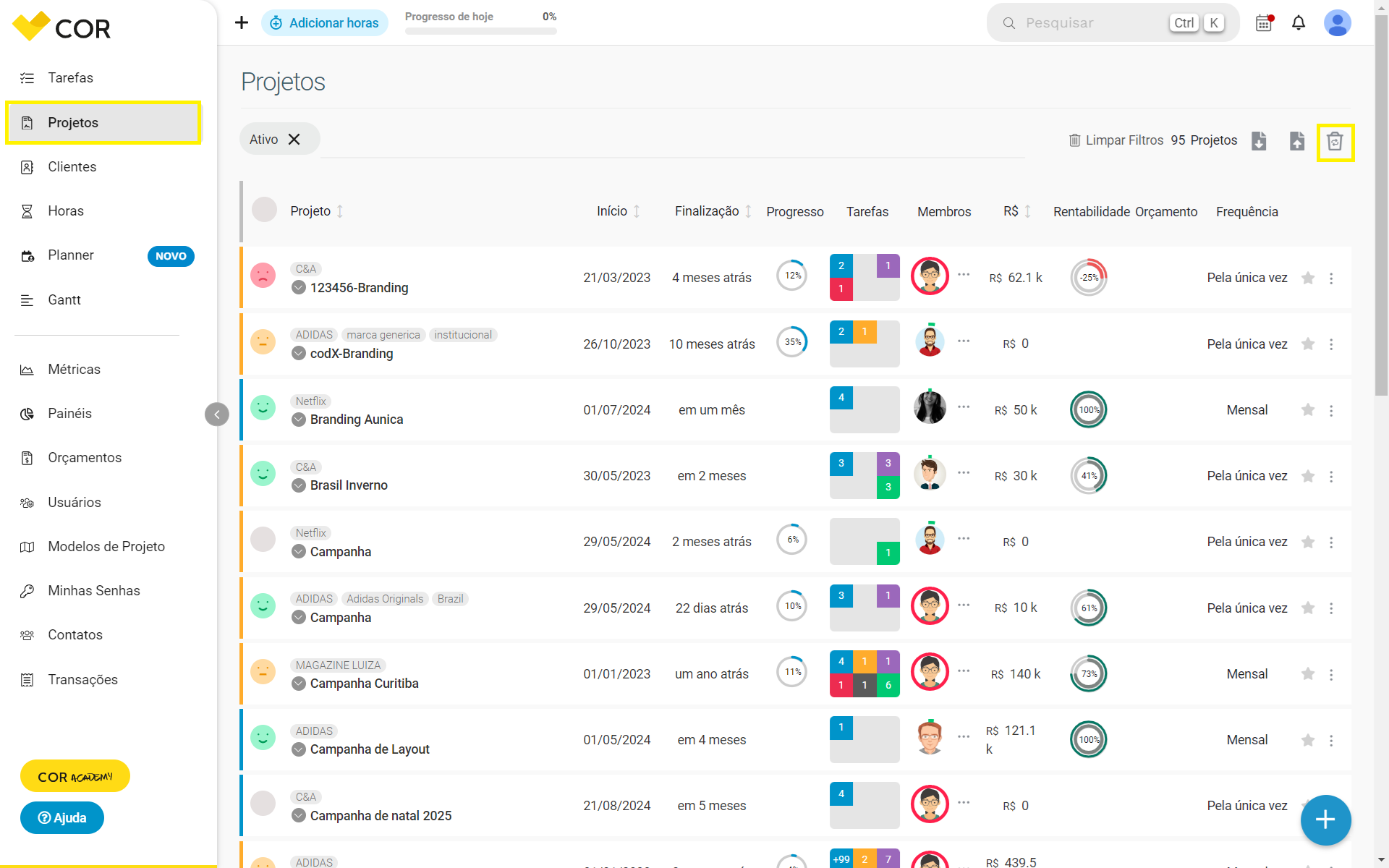Click the Ajuda help button
Image resolution: width=1389 pixels, height=868 pixels.
pyautogui.click(x=62, y=818)
